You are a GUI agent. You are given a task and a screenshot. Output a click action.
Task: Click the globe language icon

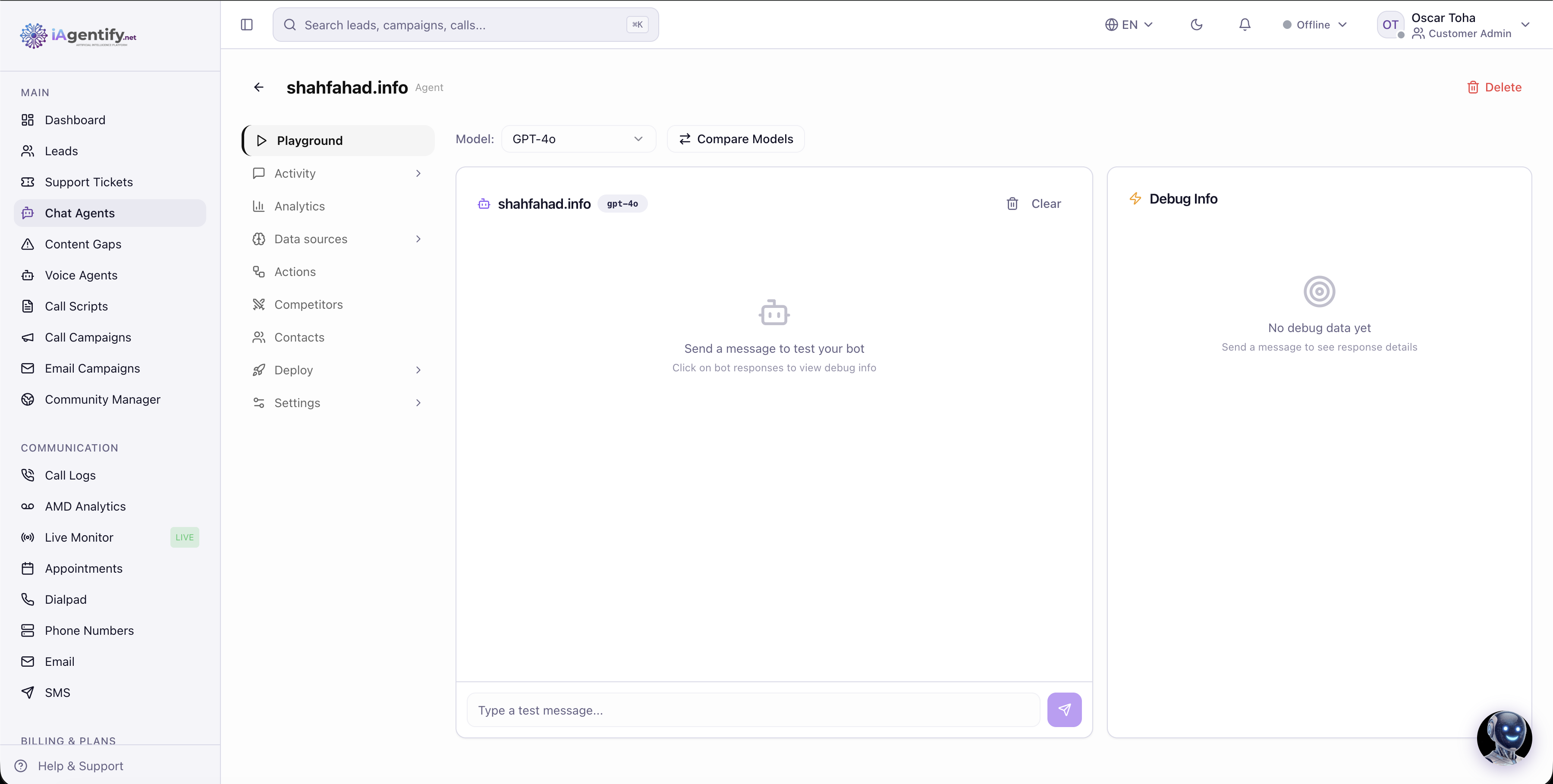tap(1111, 25)
